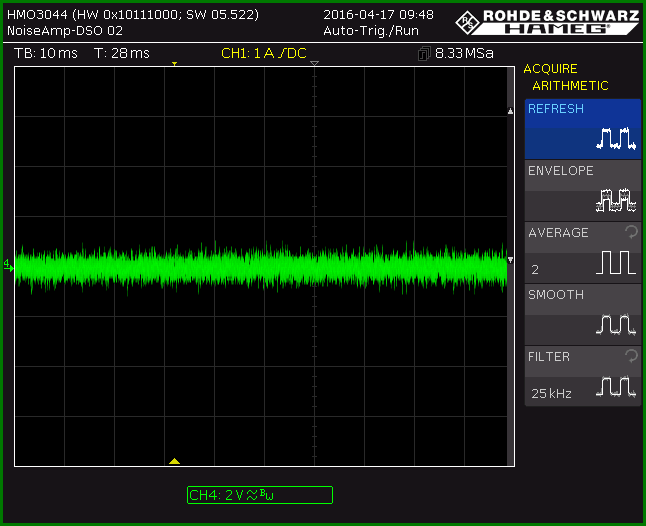Image resolution: width=646 pixels, height=526 pixels.
Task: Click the Average square wave icon
Action: 616,262
